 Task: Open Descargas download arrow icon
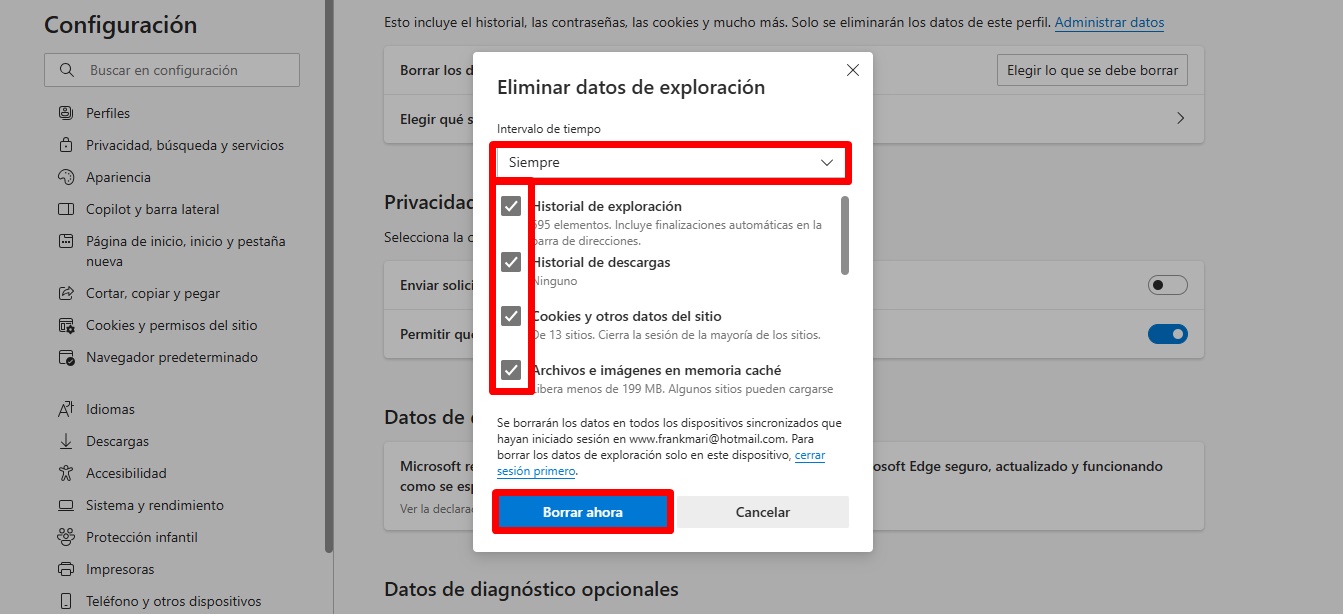pos(66,441)
